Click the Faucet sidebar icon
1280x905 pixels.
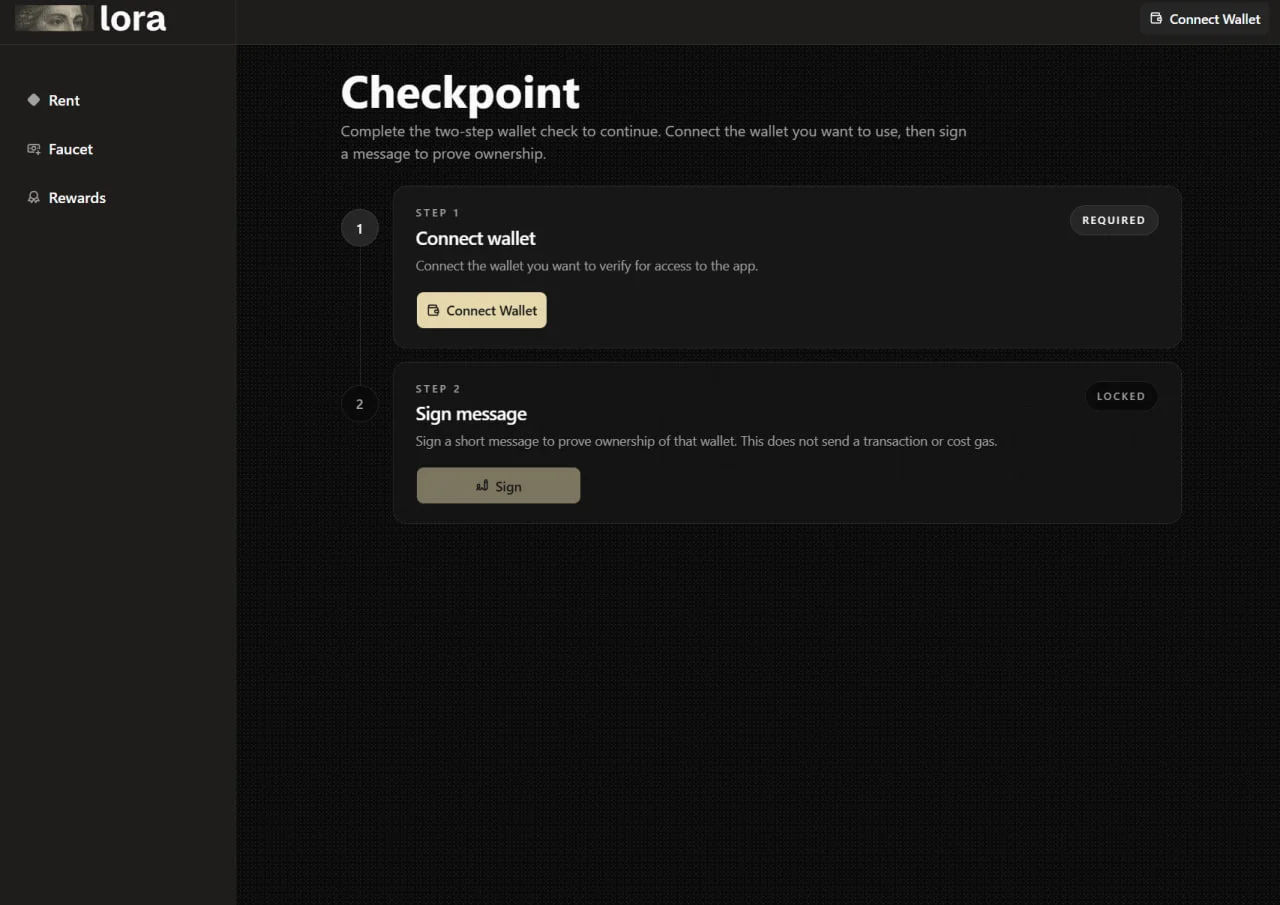33,149
